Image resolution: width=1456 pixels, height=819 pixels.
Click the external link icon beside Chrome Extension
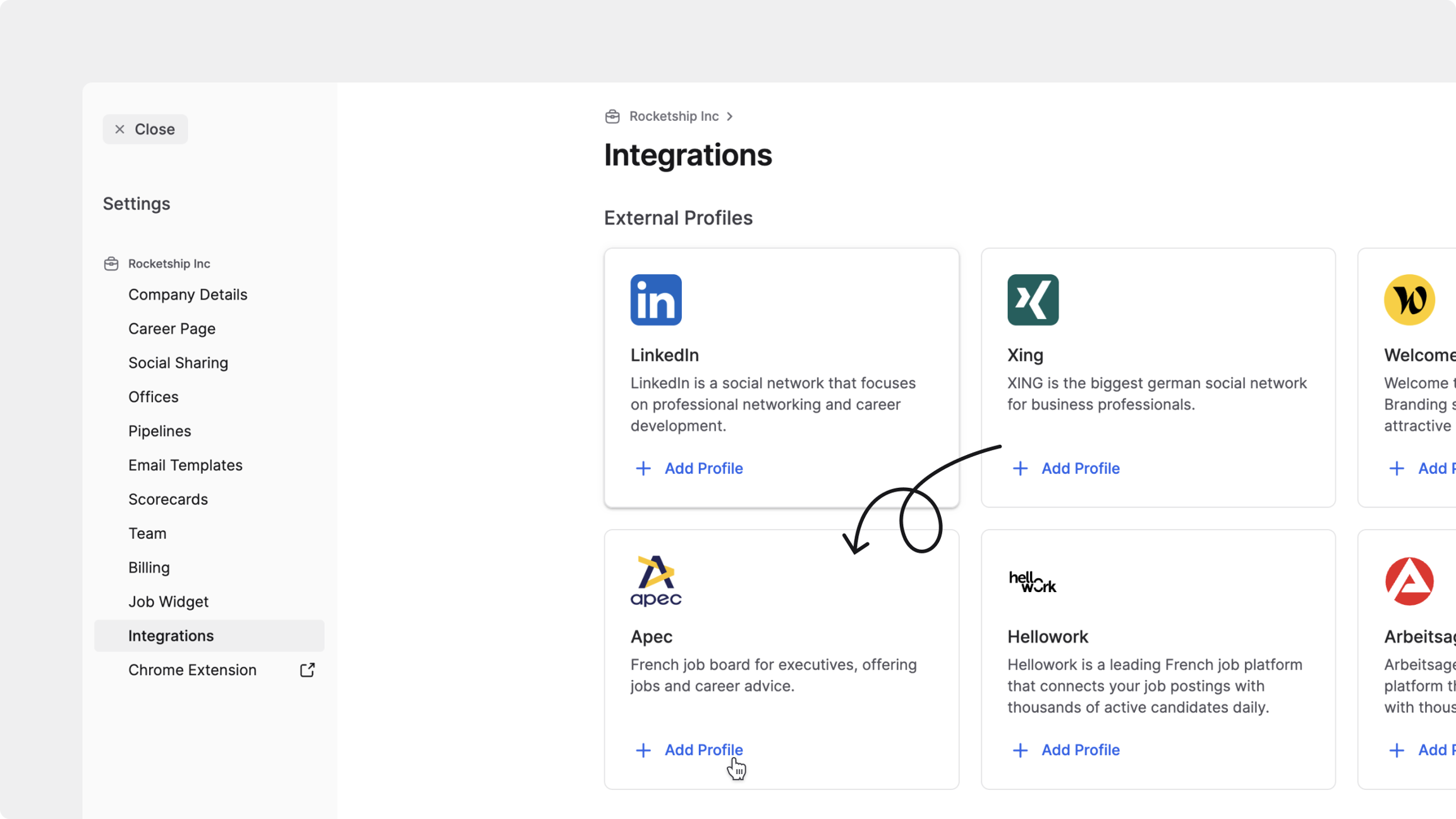(x=307, y=670)
